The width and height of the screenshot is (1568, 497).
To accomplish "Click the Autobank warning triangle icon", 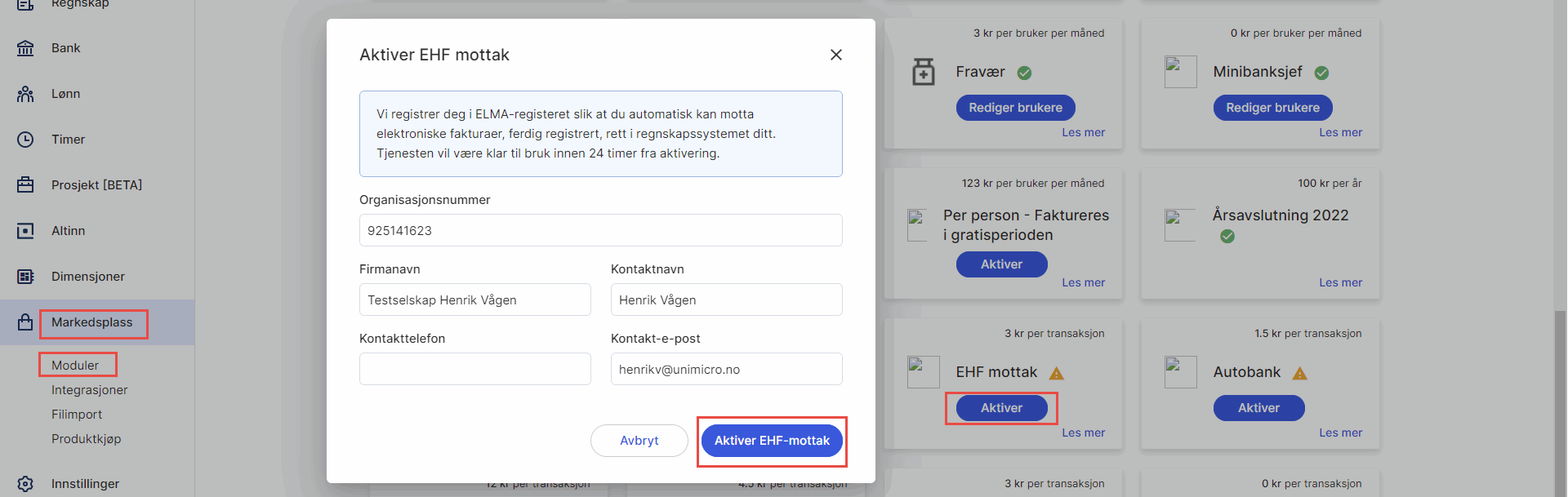I will pyautogui.click(x=1299, y=373).
